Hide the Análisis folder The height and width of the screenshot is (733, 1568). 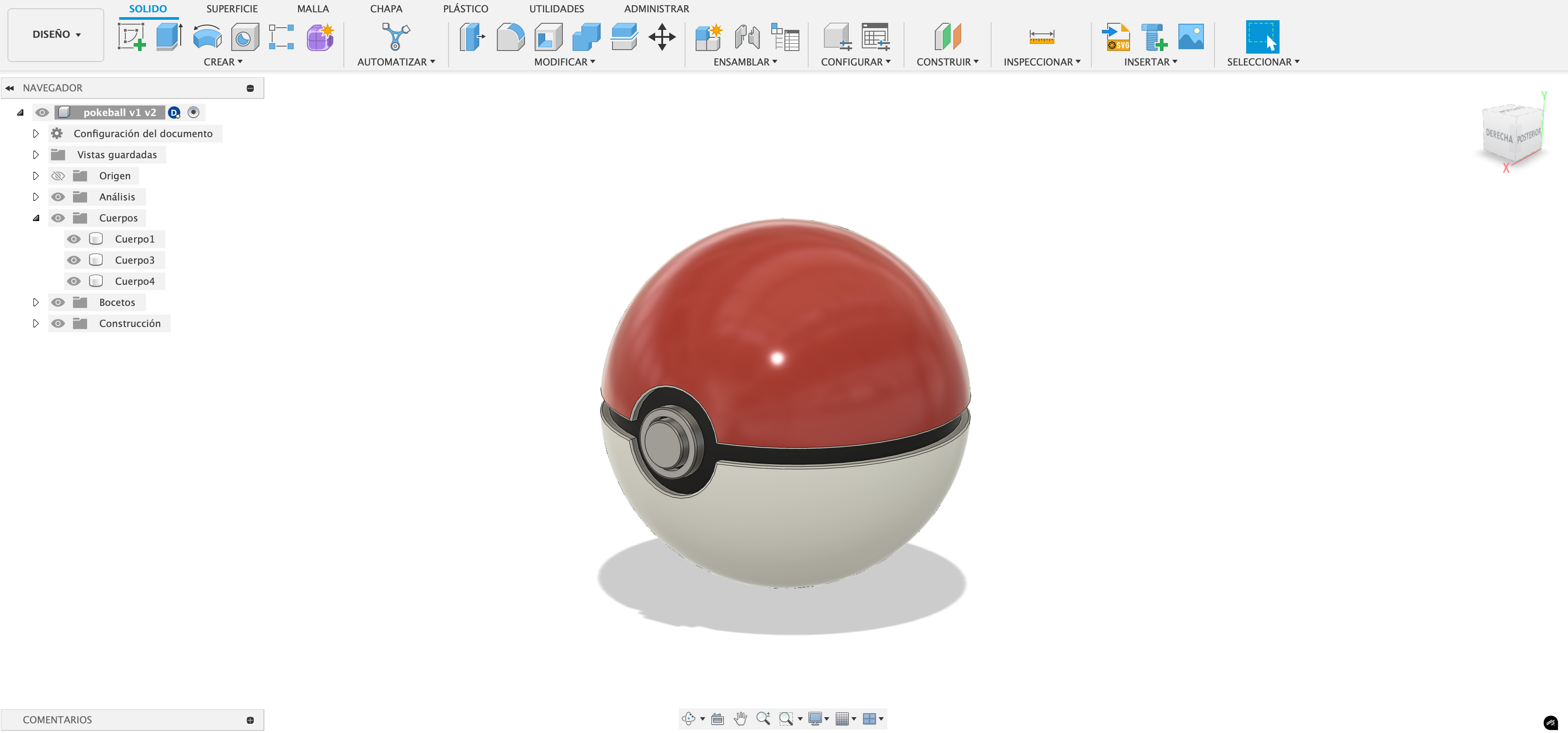[58, 197]
